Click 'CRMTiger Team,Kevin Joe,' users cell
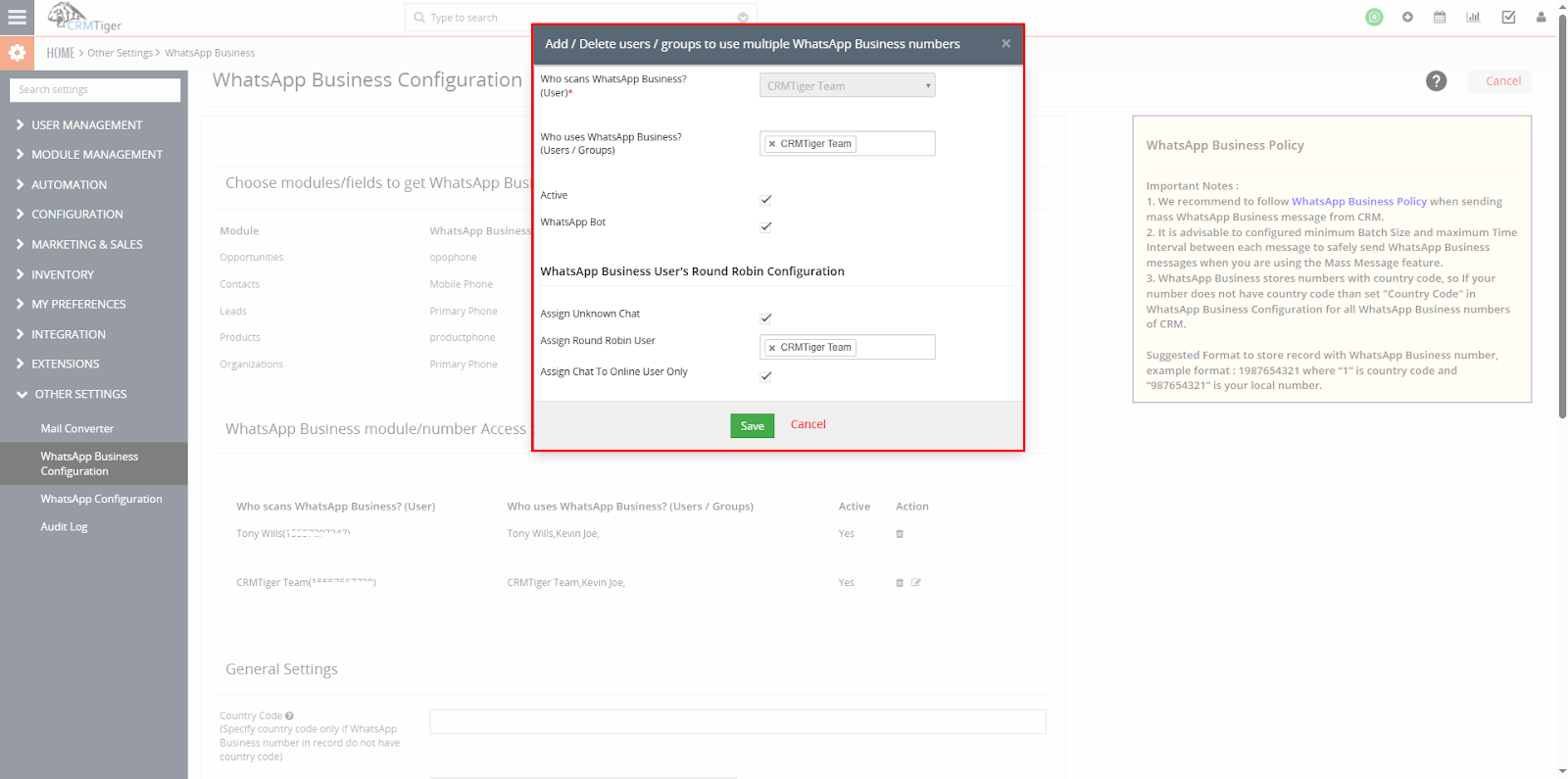The width and height of the screenshot is (1568, 779). coord(565,583)
